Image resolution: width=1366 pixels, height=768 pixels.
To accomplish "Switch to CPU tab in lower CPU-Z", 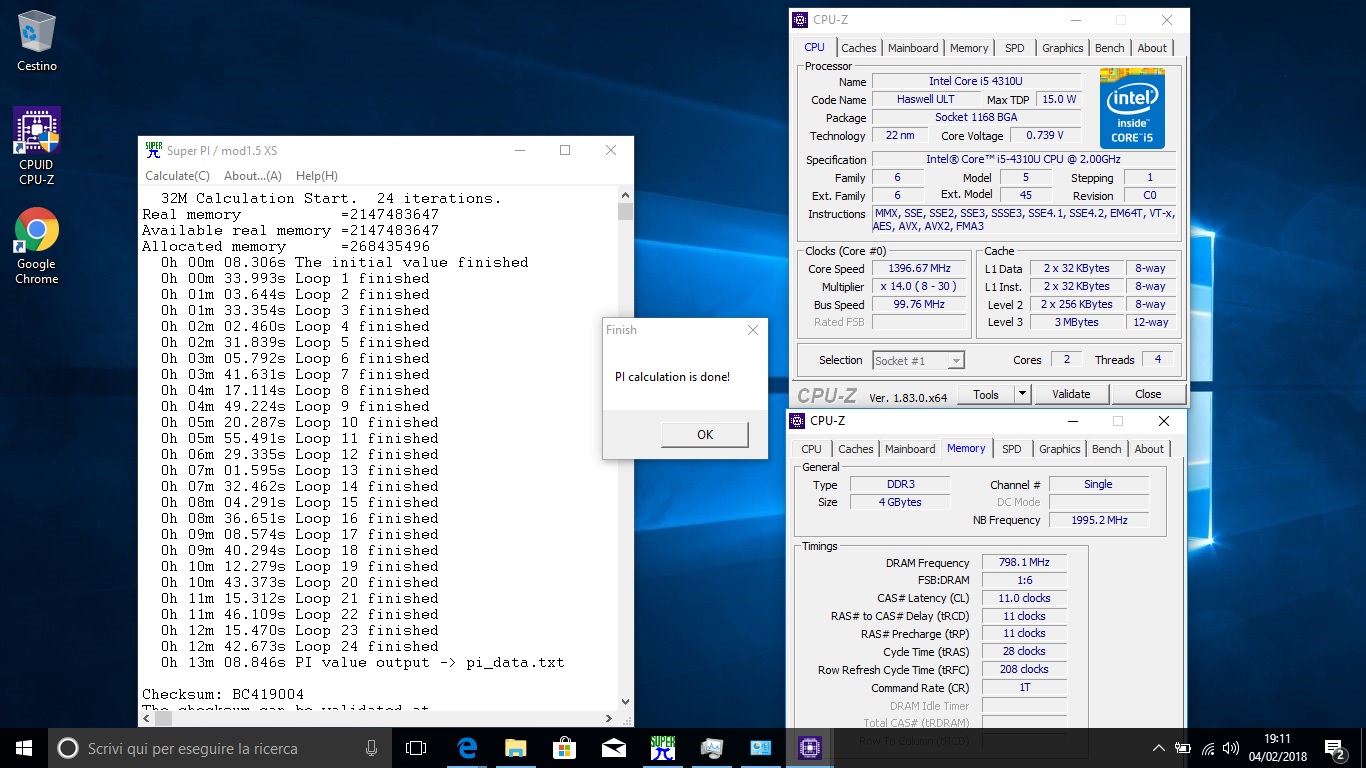I will [811, 449].
